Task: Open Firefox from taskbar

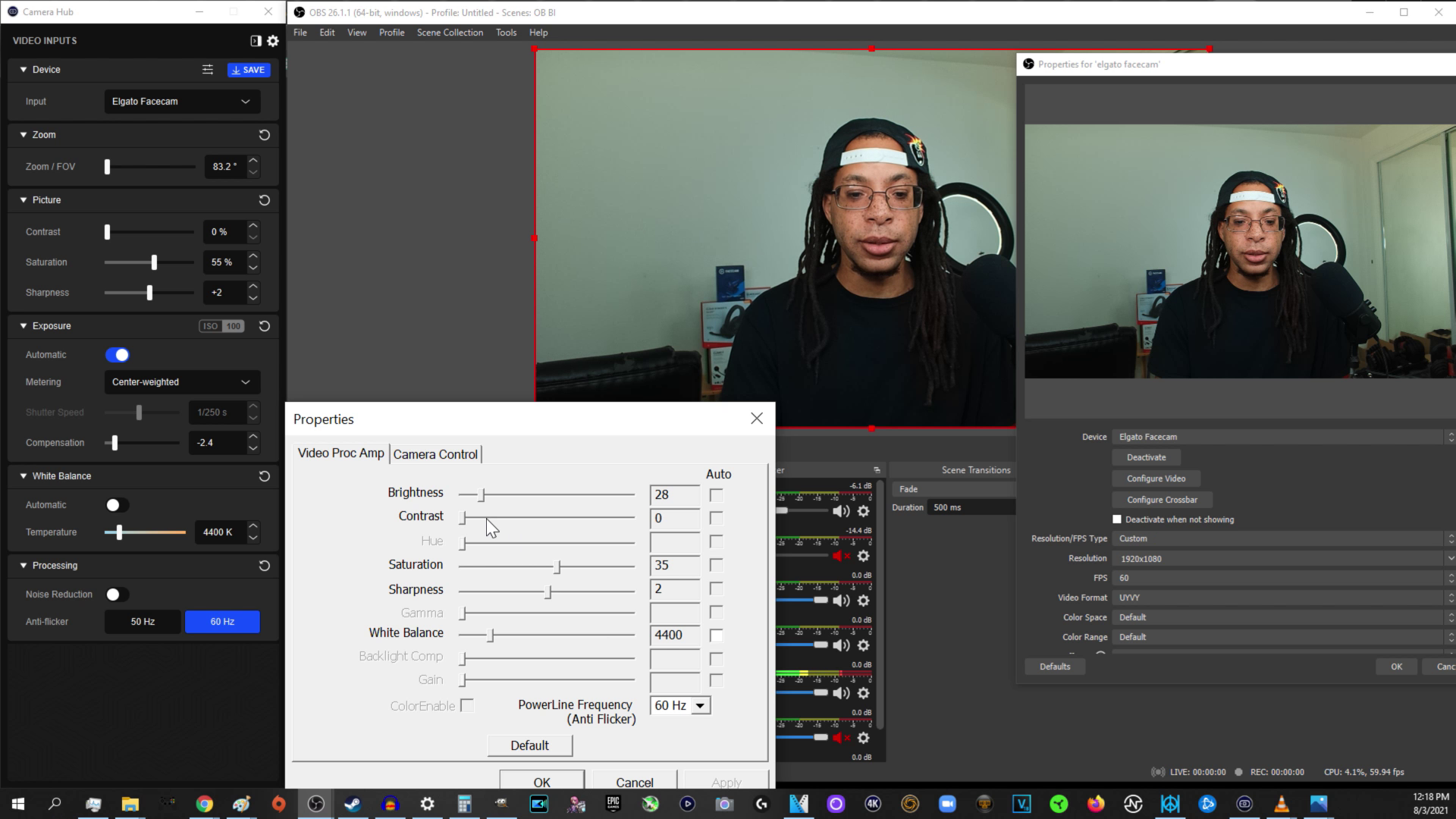Action: (1096, 804)
